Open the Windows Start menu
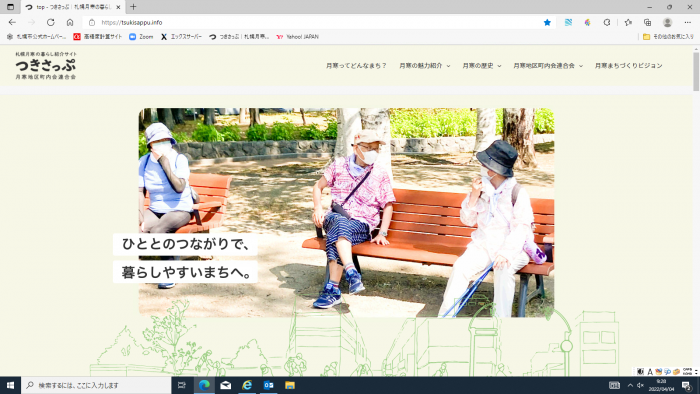This screenshot has height=394, width=700. click(10, 385)
